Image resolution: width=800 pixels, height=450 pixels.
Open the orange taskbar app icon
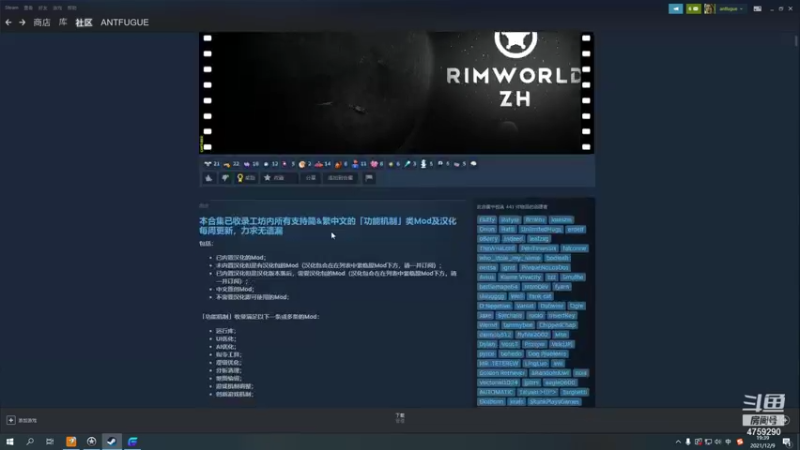pos(71,441)
